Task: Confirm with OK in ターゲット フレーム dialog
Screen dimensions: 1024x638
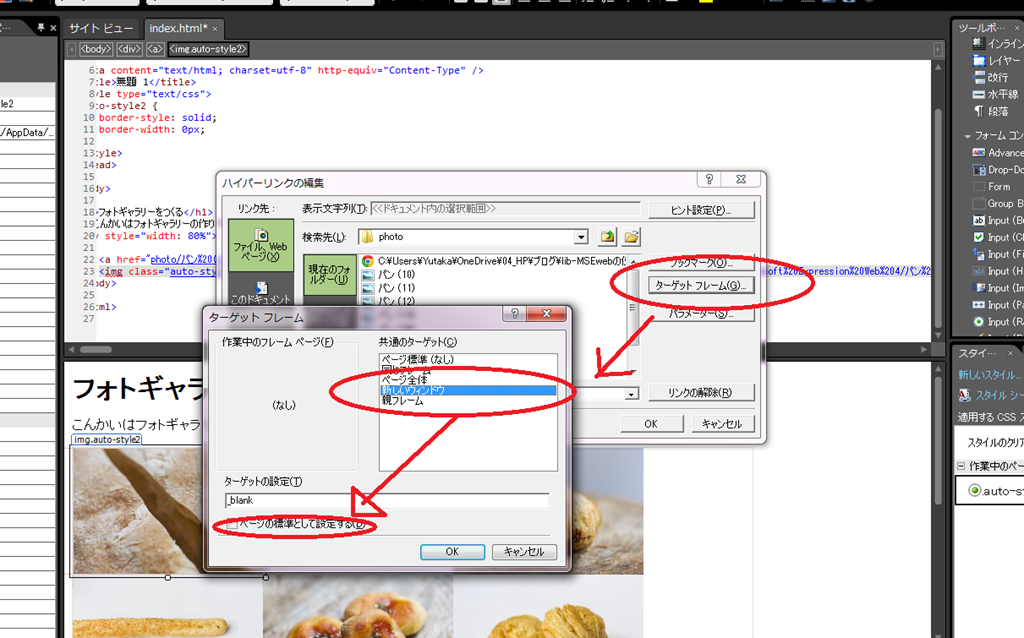Action: point(452,552)
